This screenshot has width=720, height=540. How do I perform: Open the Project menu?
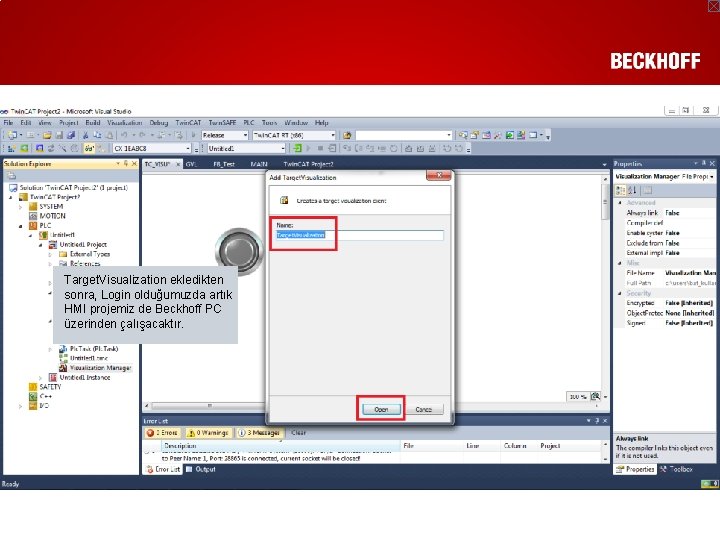(x=68, y=123)
